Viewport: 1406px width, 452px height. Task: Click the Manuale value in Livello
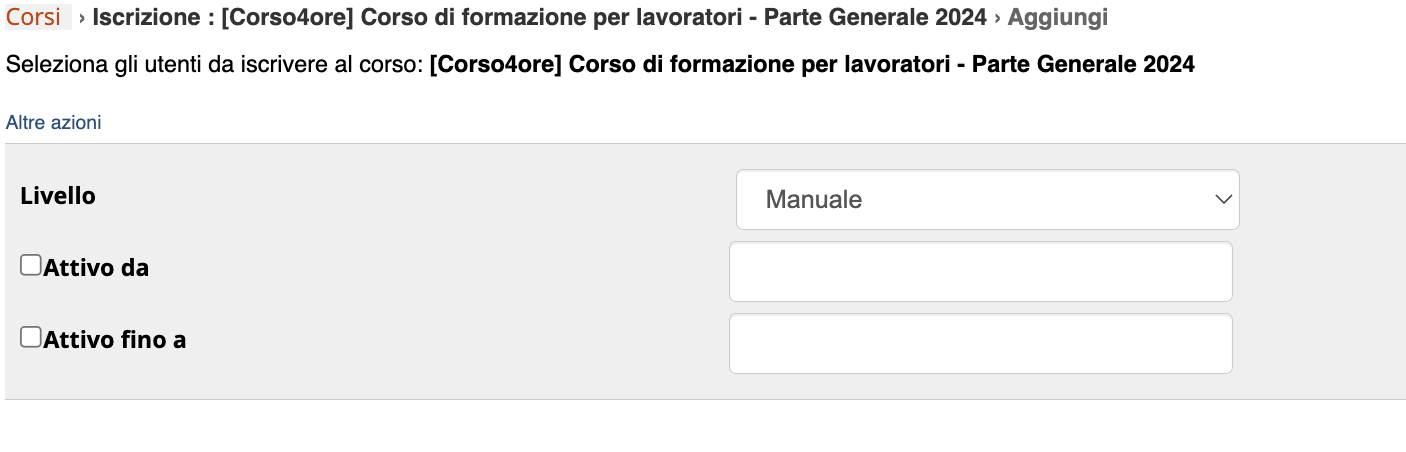[814, 199]
